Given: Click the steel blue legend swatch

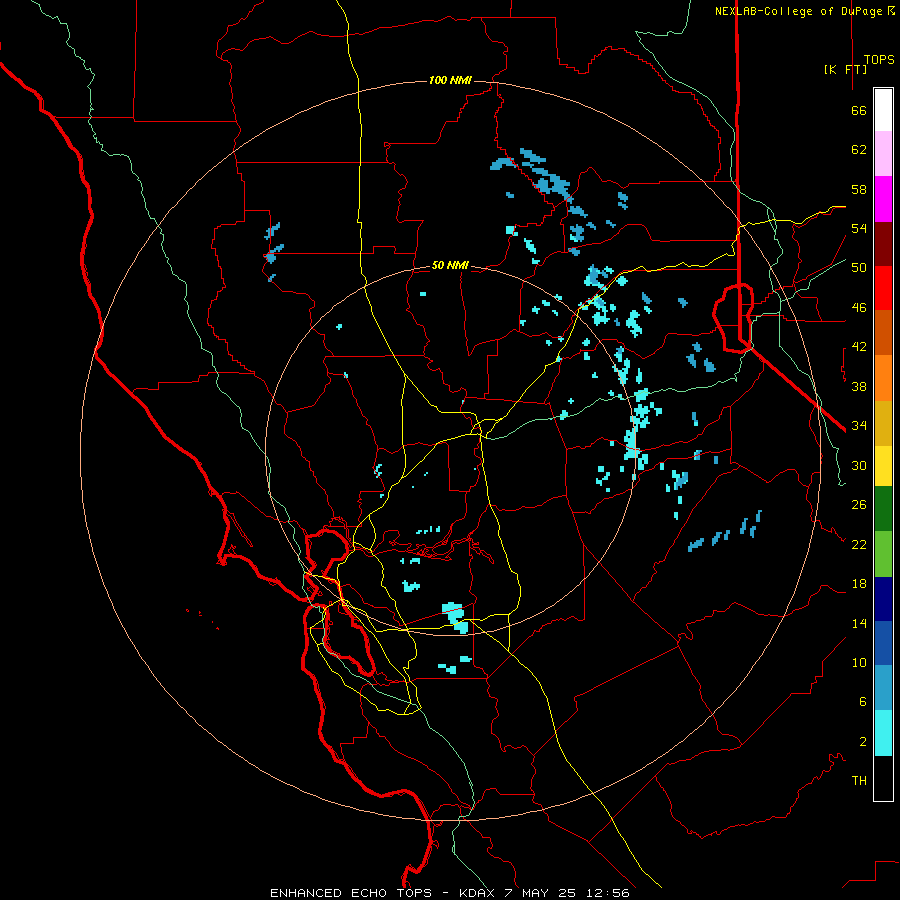Looking at the screenshot, I should point(883,688).
